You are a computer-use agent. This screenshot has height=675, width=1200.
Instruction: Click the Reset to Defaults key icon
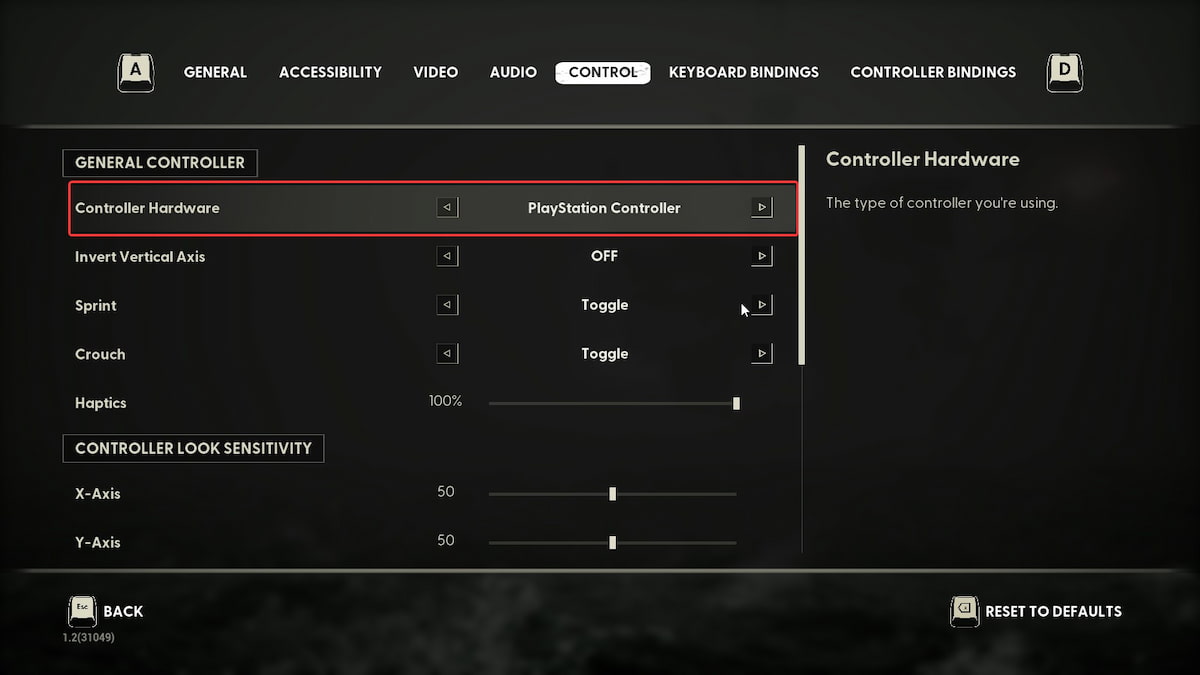(964, 611)
